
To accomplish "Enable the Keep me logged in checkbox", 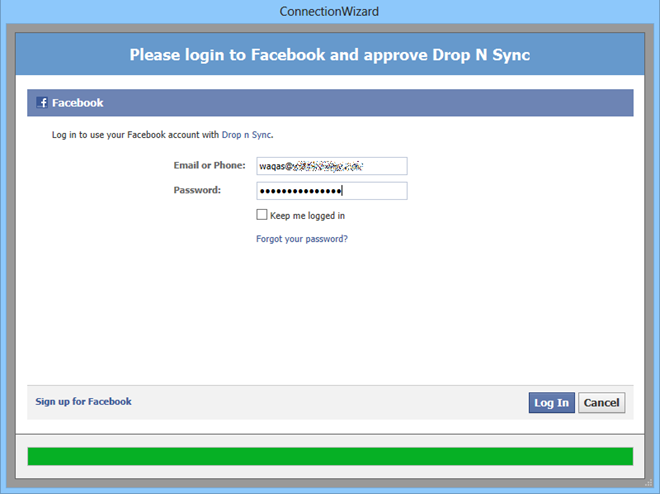I will click(x=262, y=215).
